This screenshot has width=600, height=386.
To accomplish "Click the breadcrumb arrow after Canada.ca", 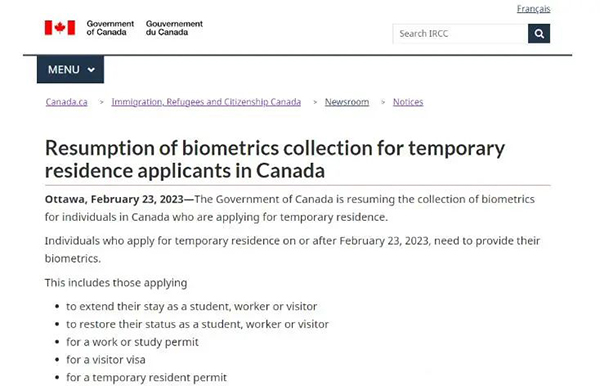I will pyautogui.click(x=101, y=102).
